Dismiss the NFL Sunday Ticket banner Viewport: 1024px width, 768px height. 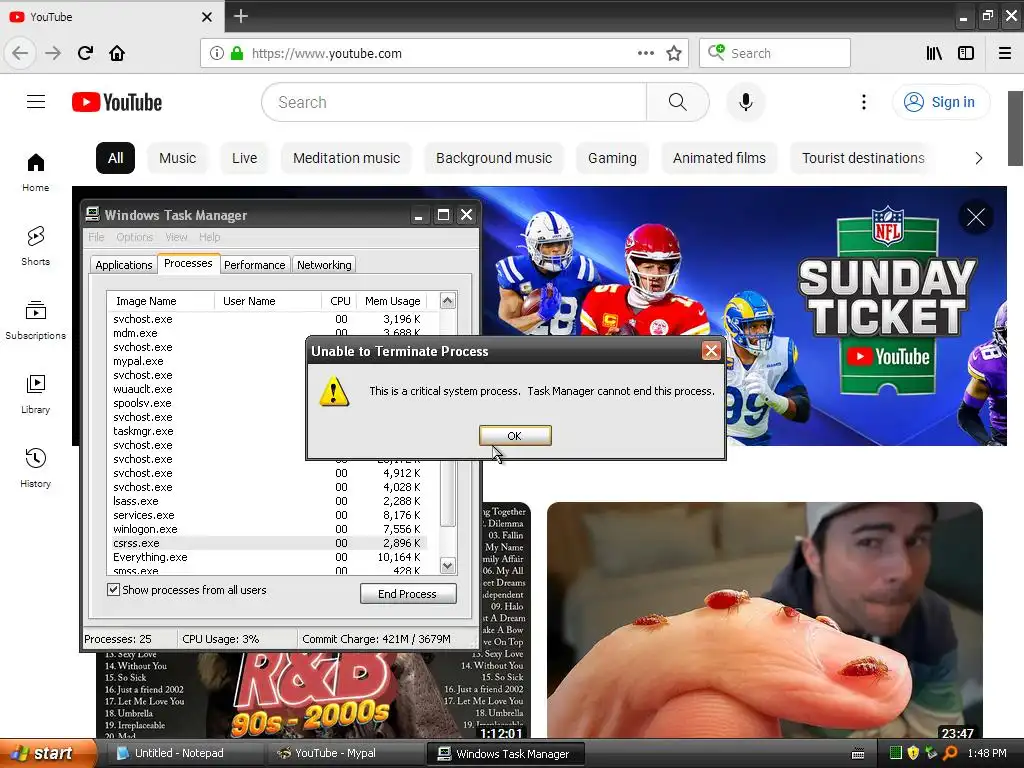976,217
